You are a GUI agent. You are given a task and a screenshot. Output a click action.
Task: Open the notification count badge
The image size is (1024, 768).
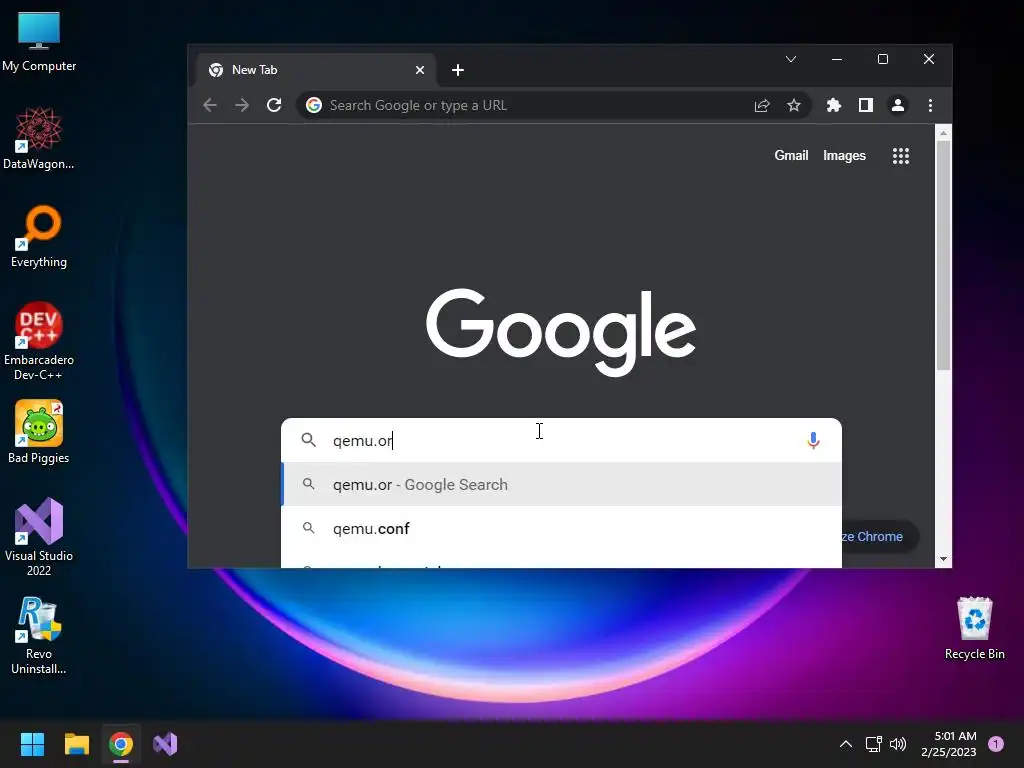tap(996, 744)
